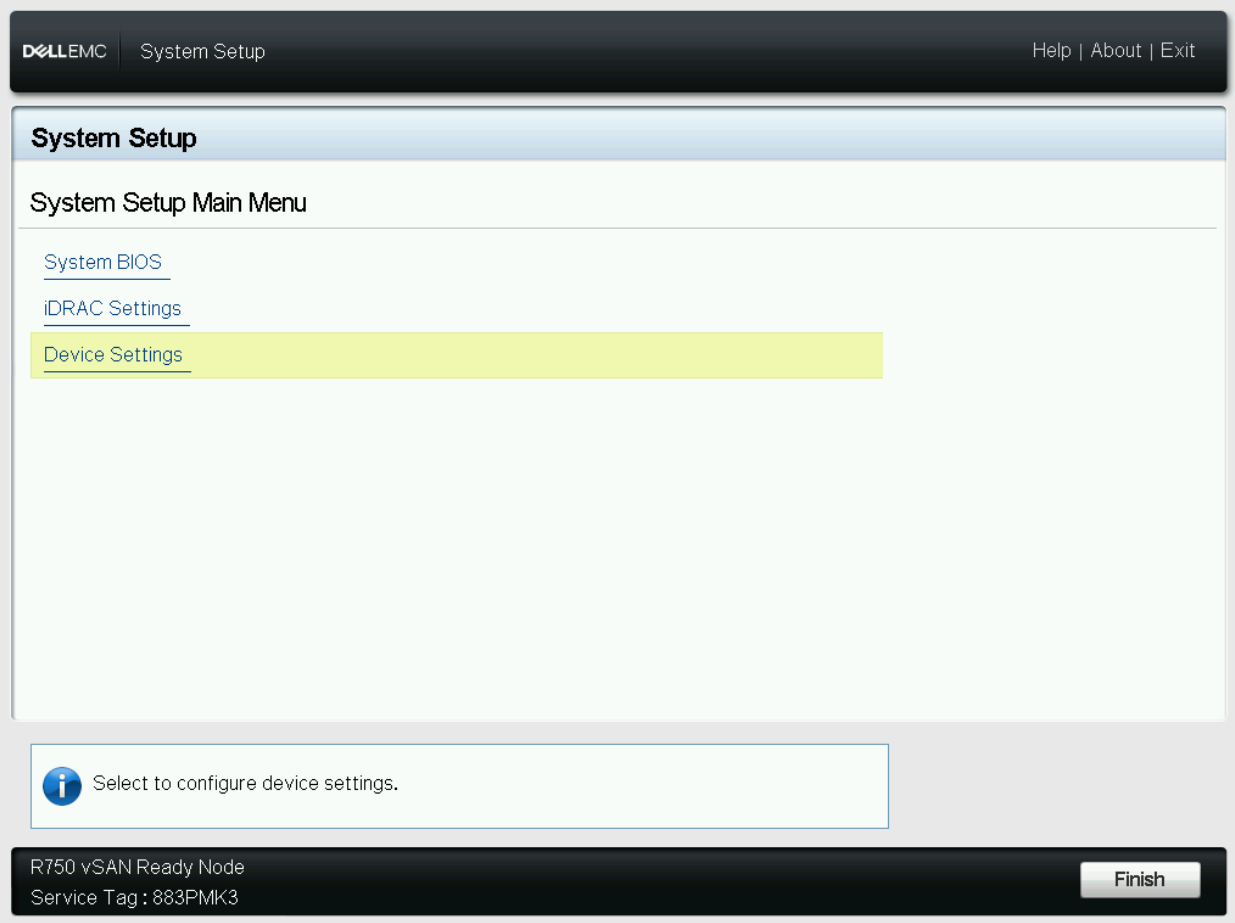Open the About link in header

coord(1116,50)
